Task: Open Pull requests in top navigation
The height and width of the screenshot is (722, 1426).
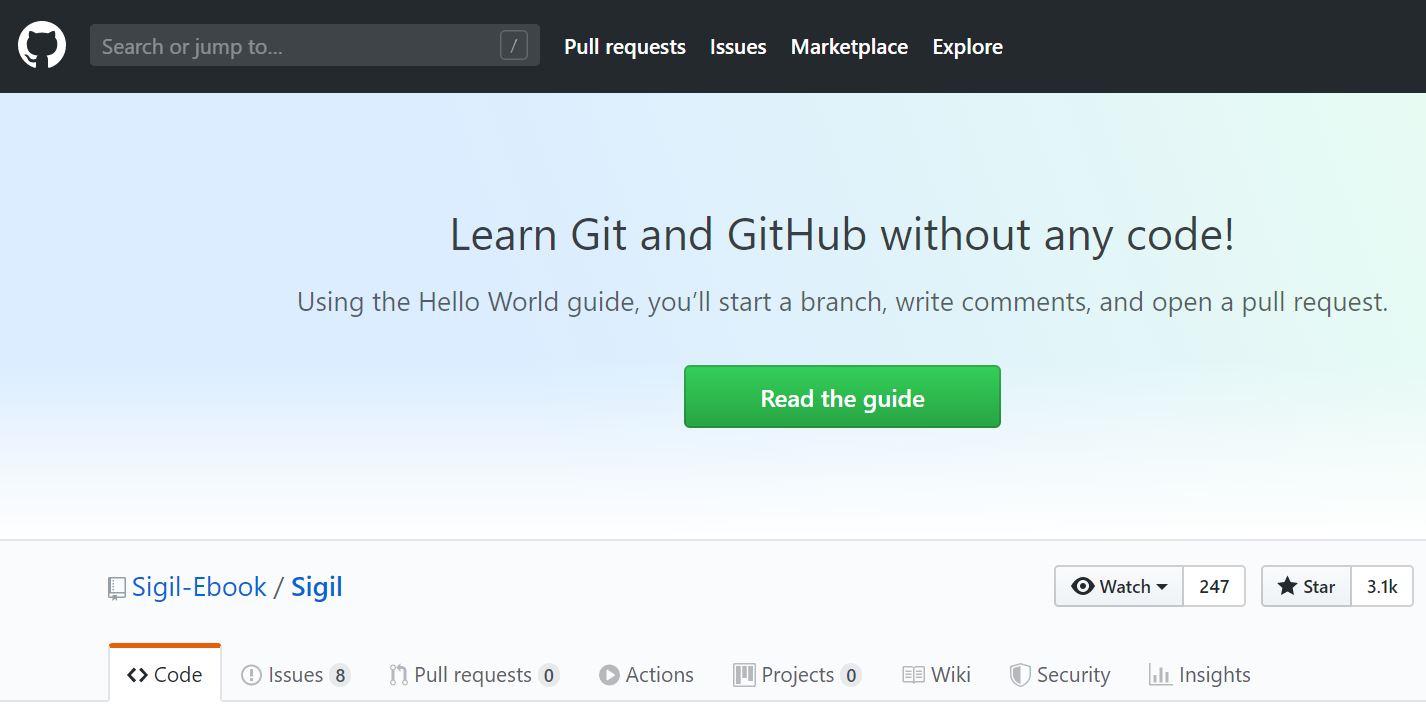Action: (x=625, y=47)
